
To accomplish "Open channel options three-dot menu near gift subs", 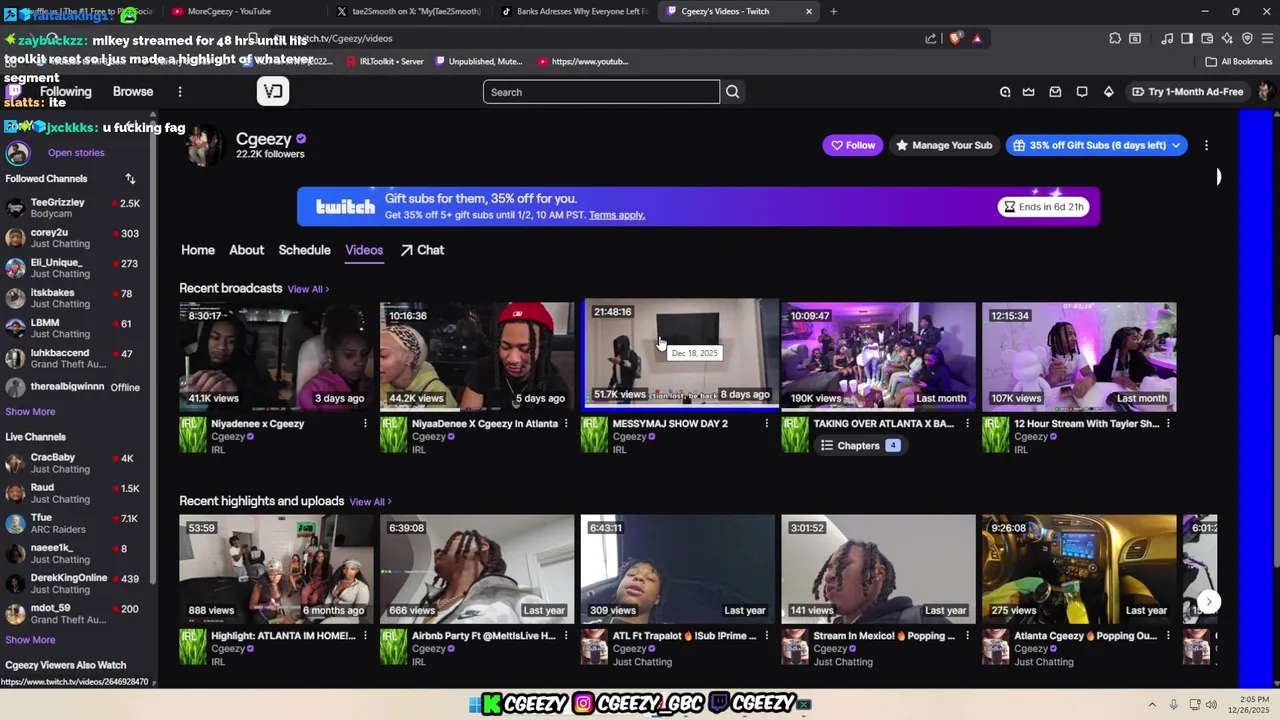I will (x=1206, y=145).
